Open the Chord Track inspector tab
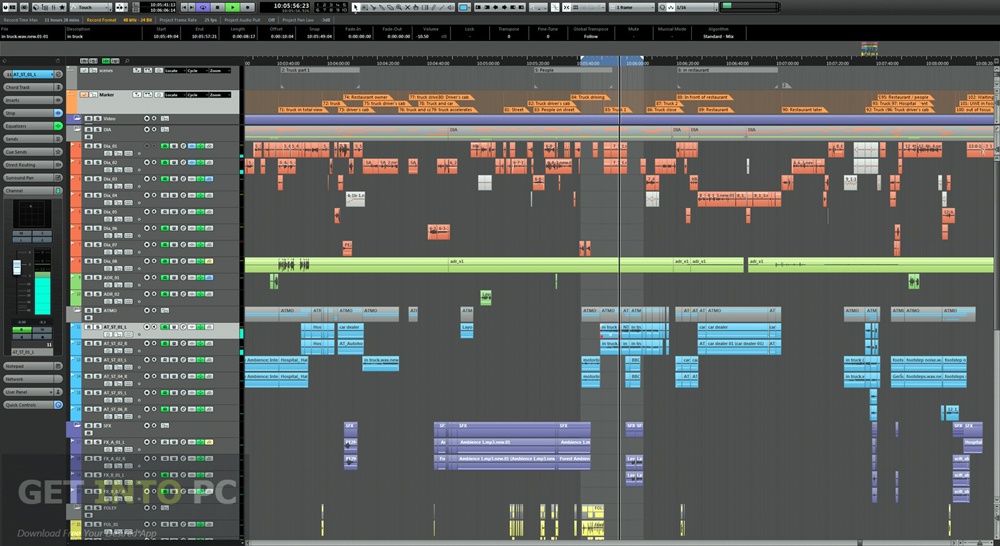1000x546 pixels. pyautogui.click(x=32, y=87)
